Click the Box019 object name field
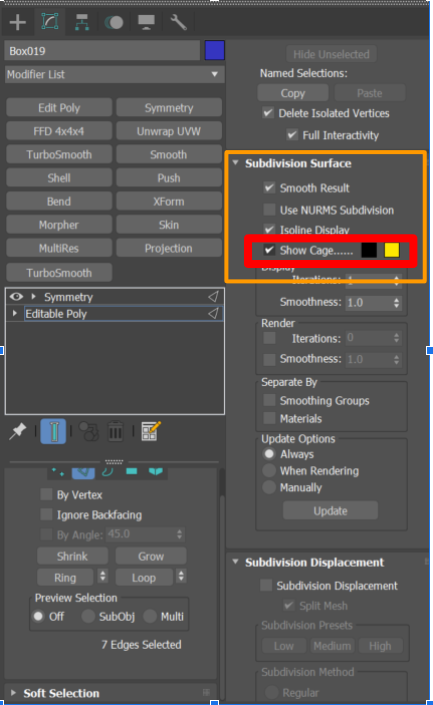The width and height of the screenshot is (433, 705). coord(102,51)
